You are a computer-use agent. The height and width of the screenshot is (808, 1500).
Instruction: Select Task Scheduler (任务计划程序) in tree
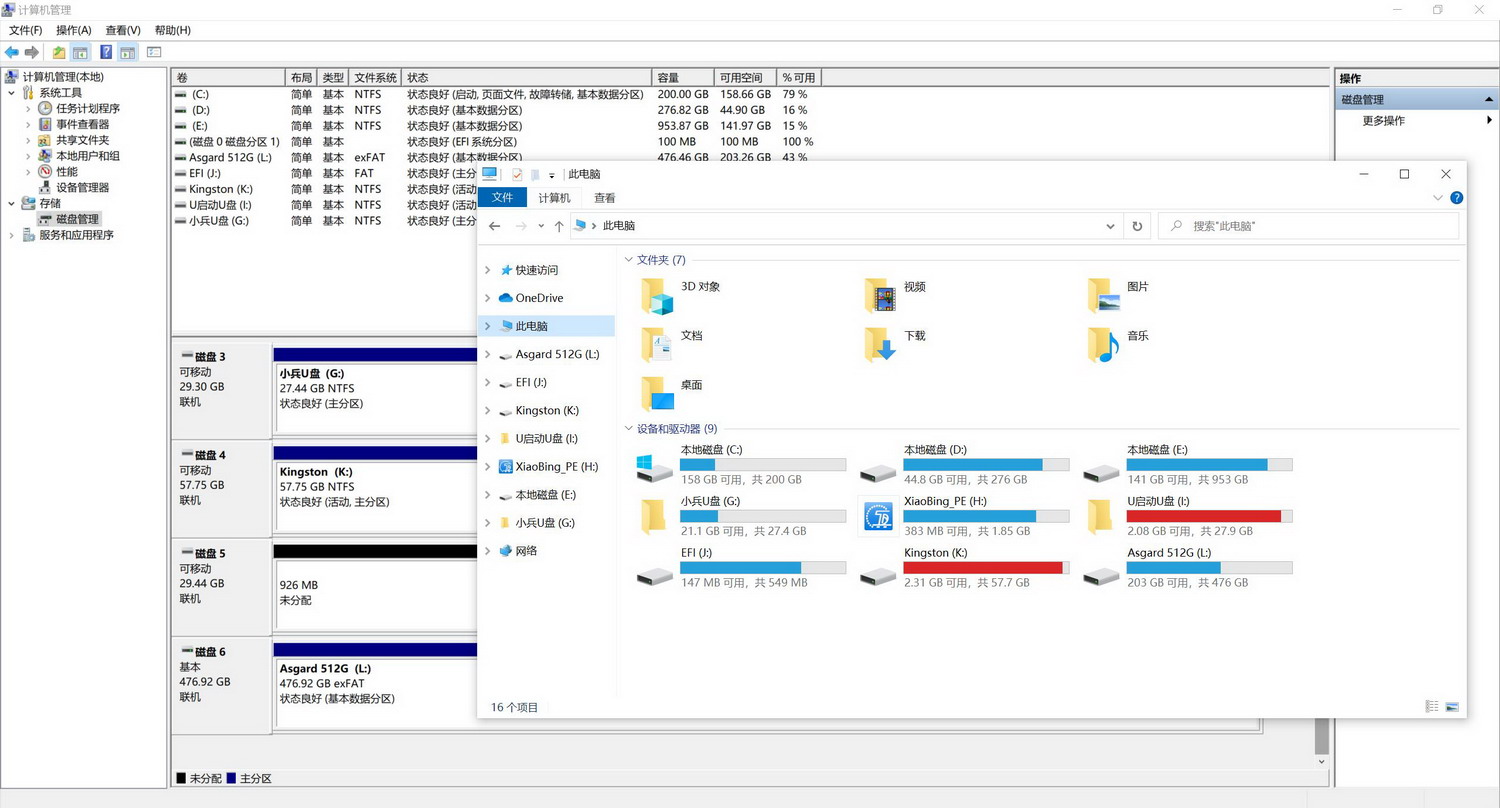coord(88,108)
